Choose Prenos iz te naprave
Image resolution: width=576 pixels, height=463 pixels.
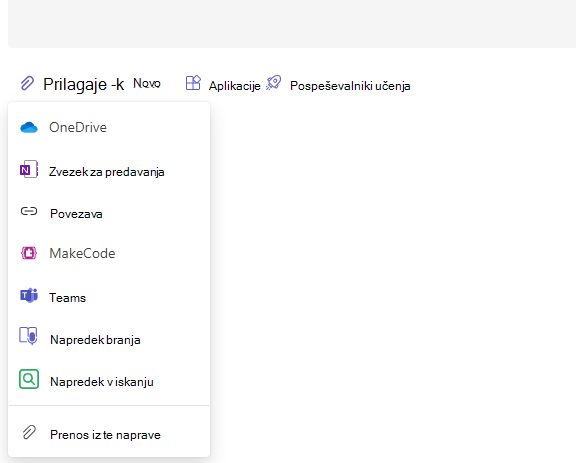(x=109, y=435)
